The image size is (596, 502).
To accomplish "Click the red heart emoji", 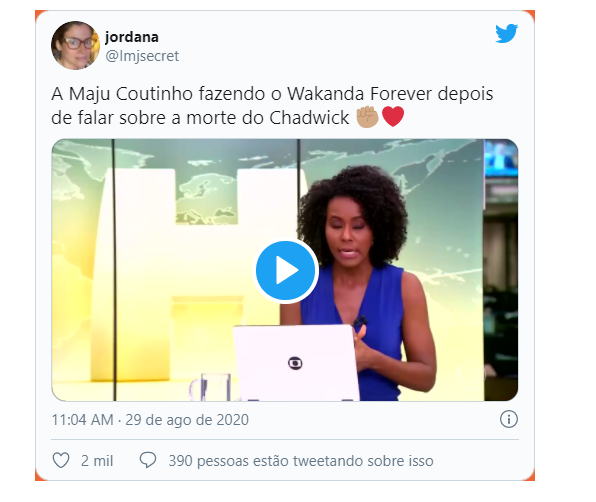I will (x=393, y=116).
